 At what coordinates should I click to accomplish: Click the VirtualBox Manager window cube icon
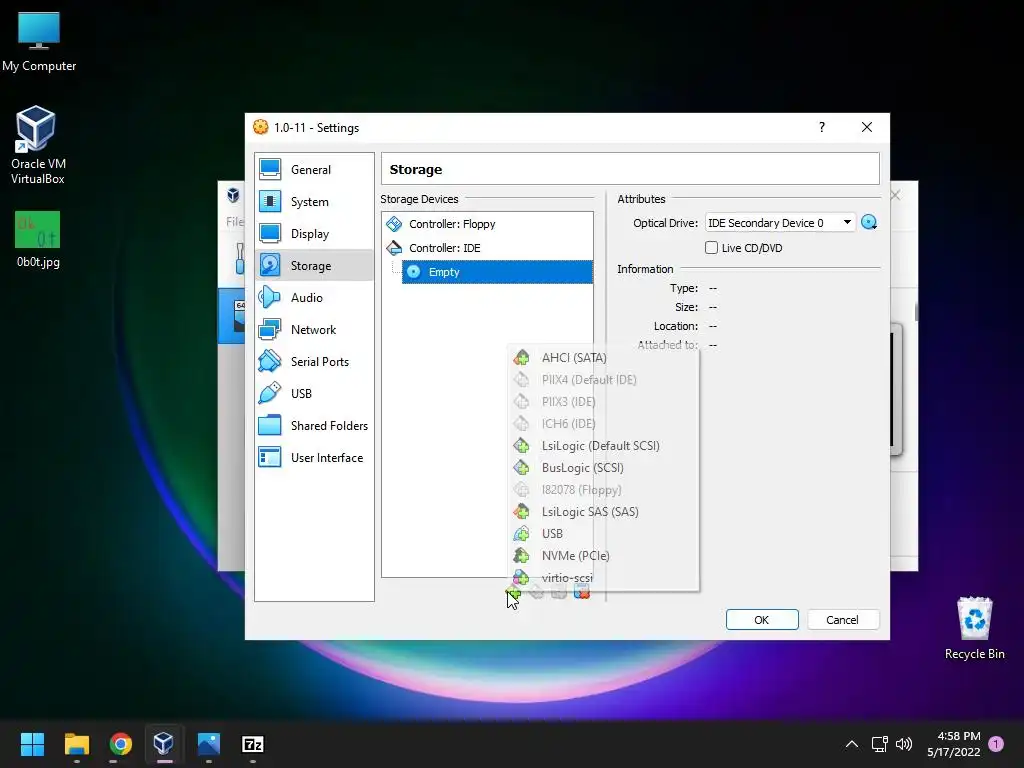[x=233, y=195]
